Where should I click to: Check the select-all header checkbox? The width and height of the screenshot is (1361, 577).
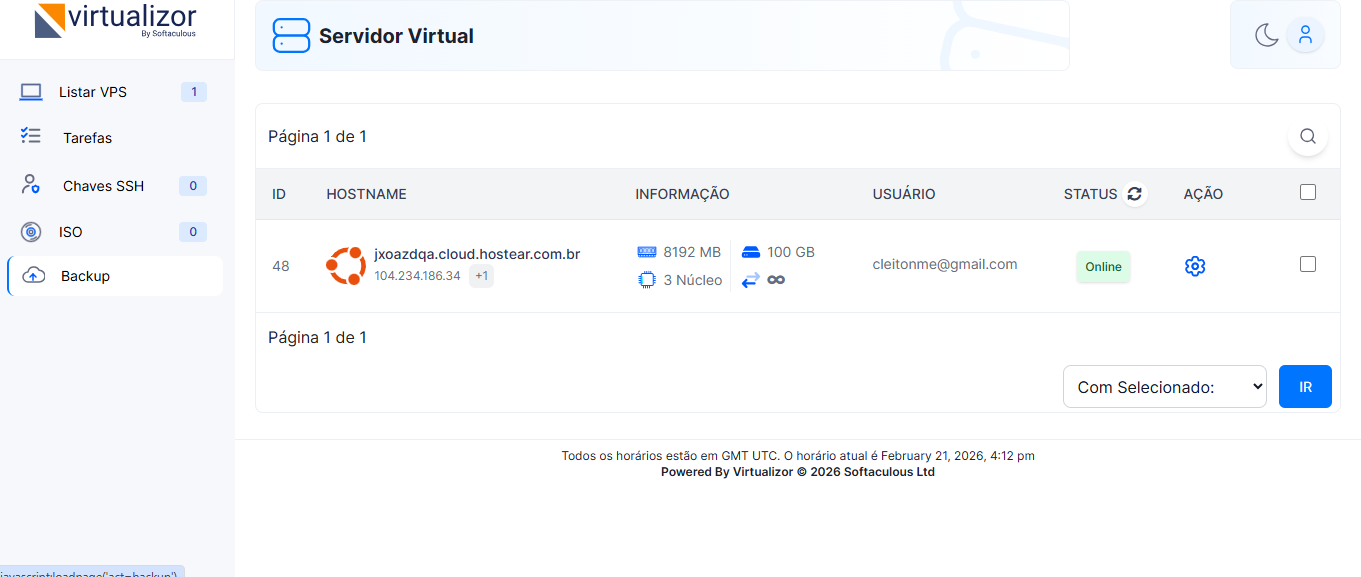1307,193
